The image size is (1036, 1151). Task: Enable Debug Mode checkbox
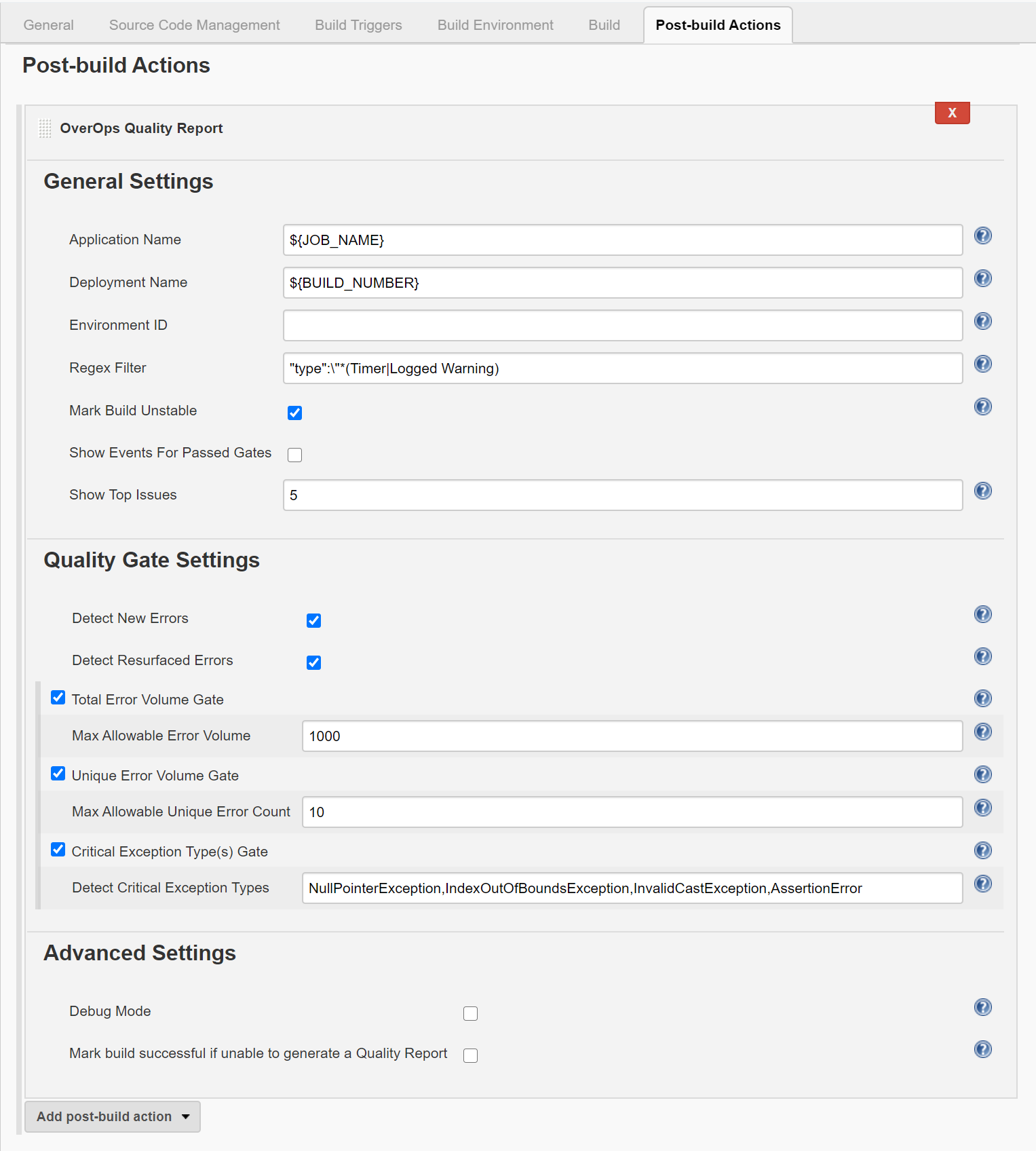(470, 1013)
